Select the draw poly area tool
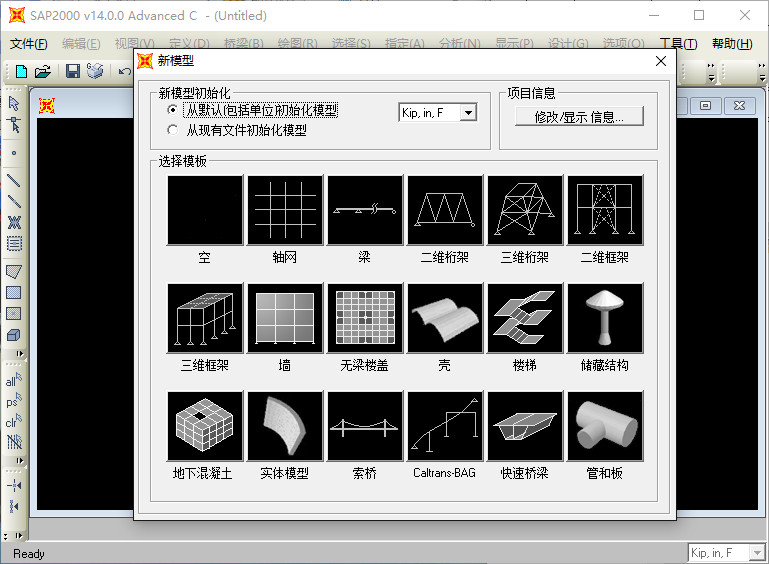Image resolution: width=769 pixels, height=564 pixels. coord(14,271)
